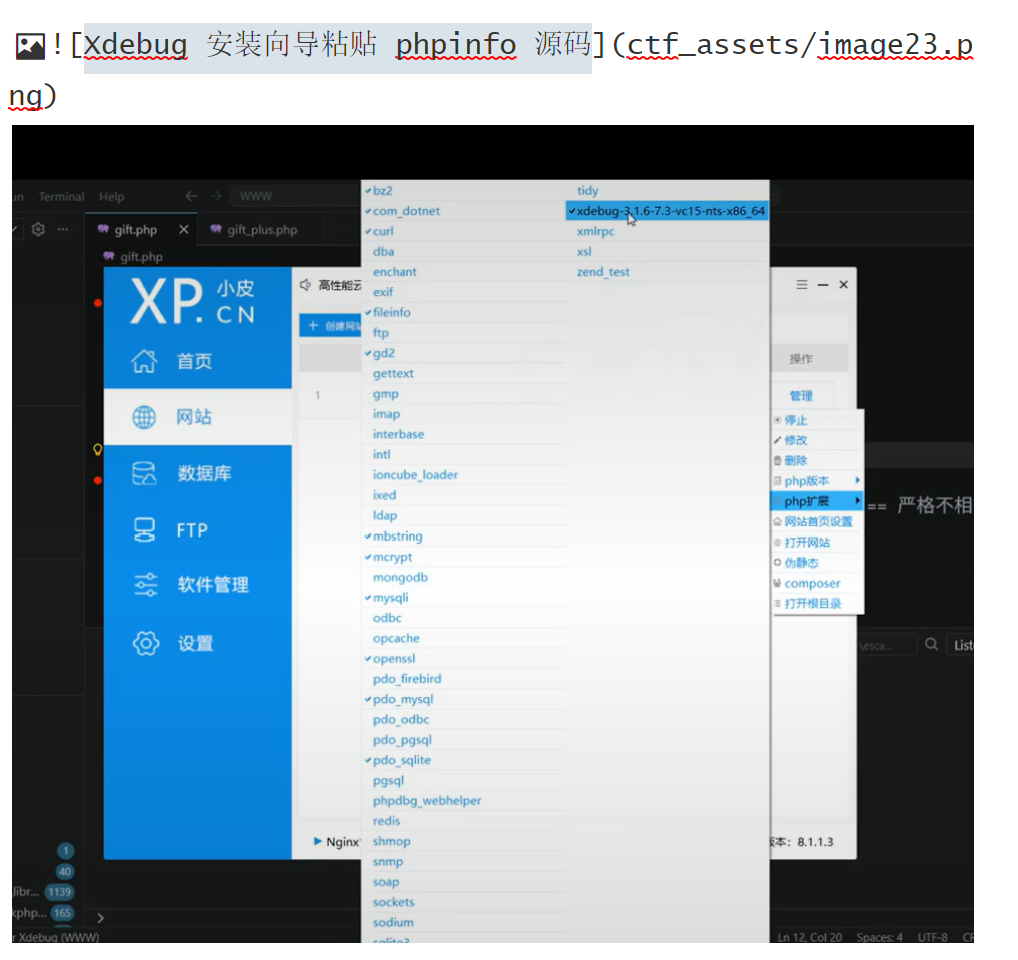
Task: Click the search magnifier icon in editor panel
Action: pos(931,645)
